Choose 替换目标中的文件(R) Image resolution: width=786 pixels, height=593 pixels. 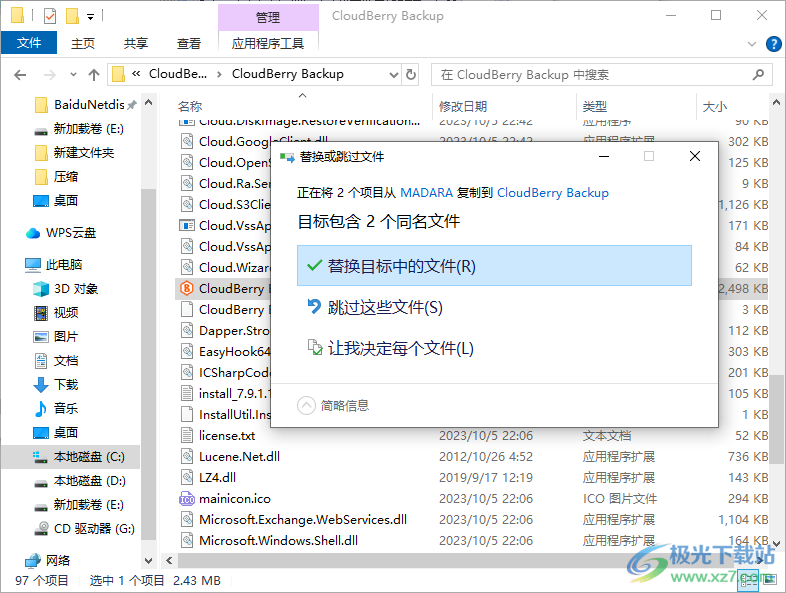[494, 266]
